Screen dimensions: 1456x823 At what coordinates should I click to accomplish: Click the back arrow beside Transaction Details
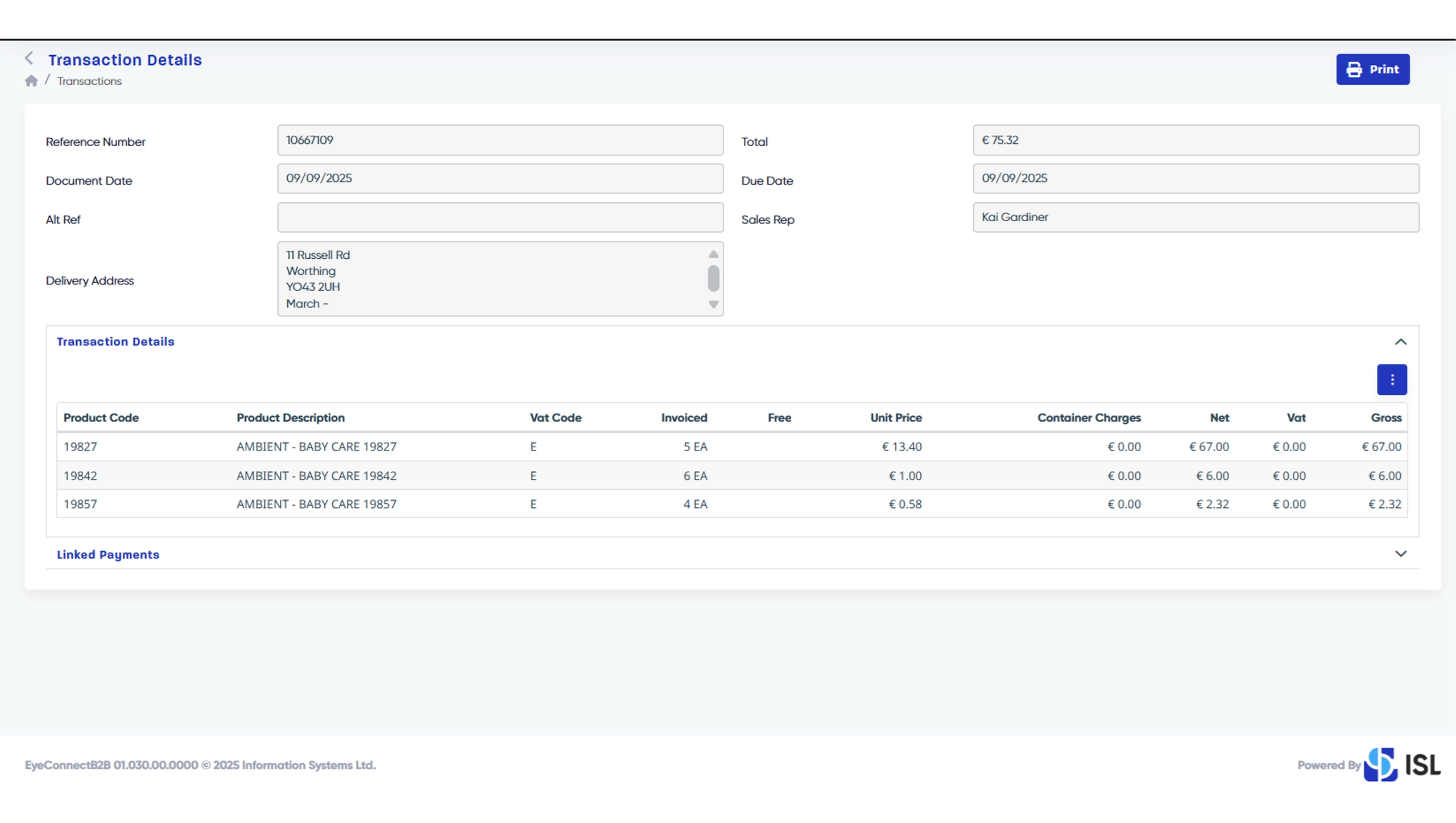coord(29,59)
